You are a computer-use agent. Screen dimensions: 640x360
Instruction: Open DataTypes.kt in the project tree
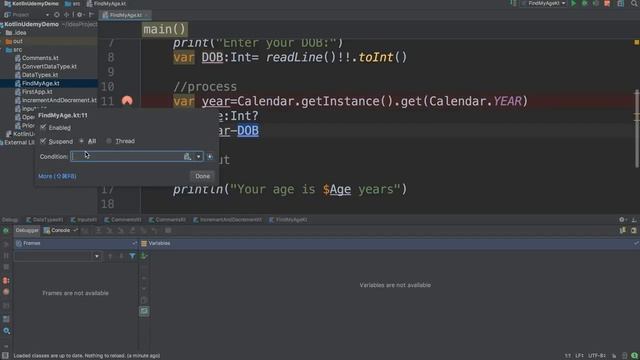[40, 75]
